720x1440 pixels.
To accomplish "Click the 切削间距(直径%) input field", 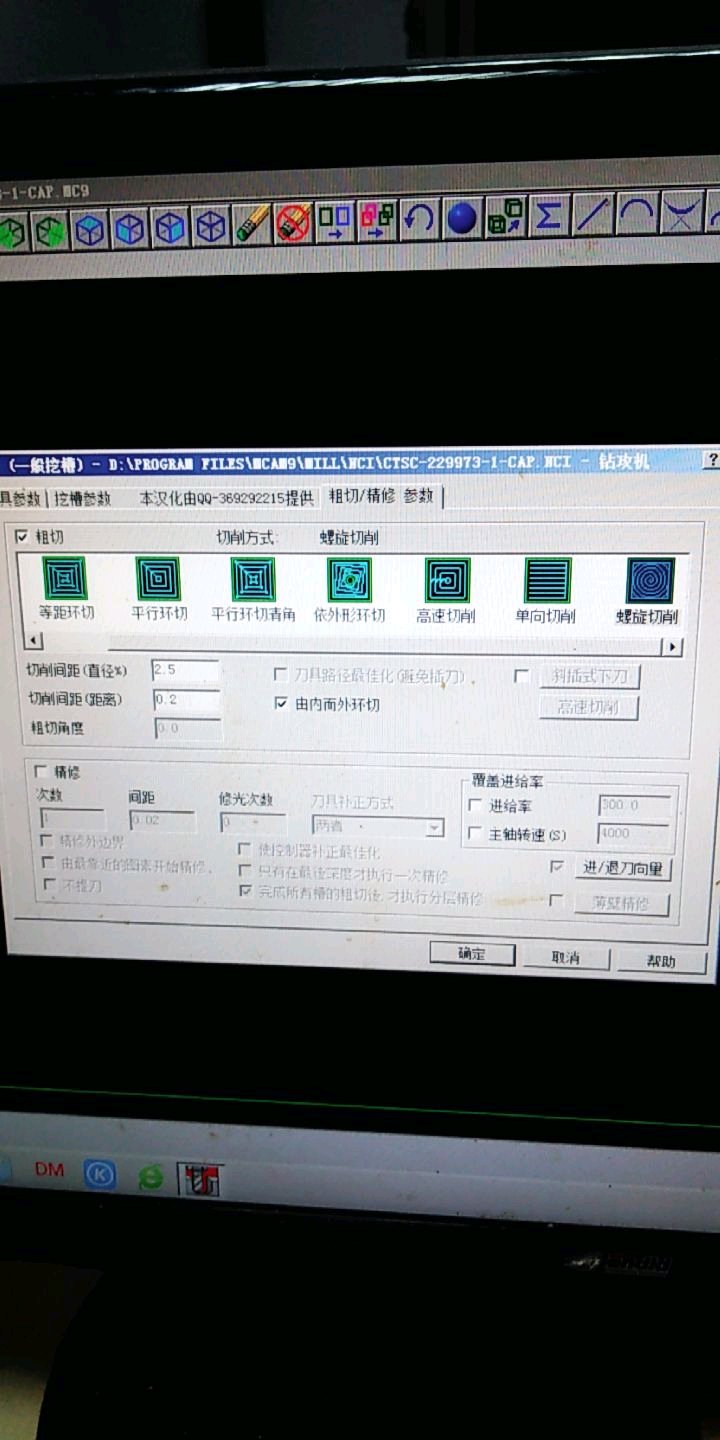I will click(185, 670).
